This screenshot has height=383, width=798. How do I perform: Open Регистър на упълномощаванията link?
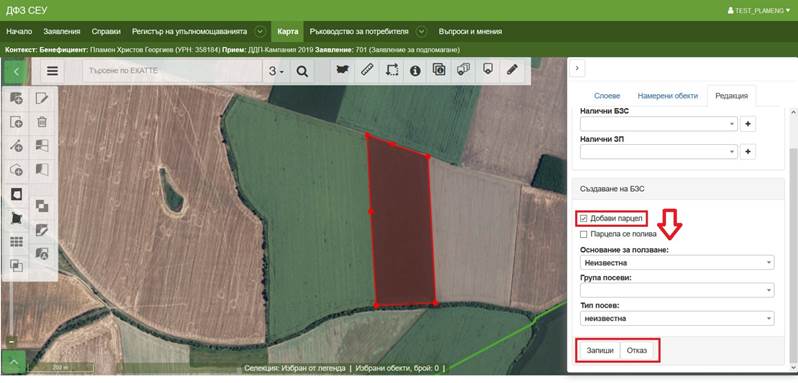click(189, 32)
